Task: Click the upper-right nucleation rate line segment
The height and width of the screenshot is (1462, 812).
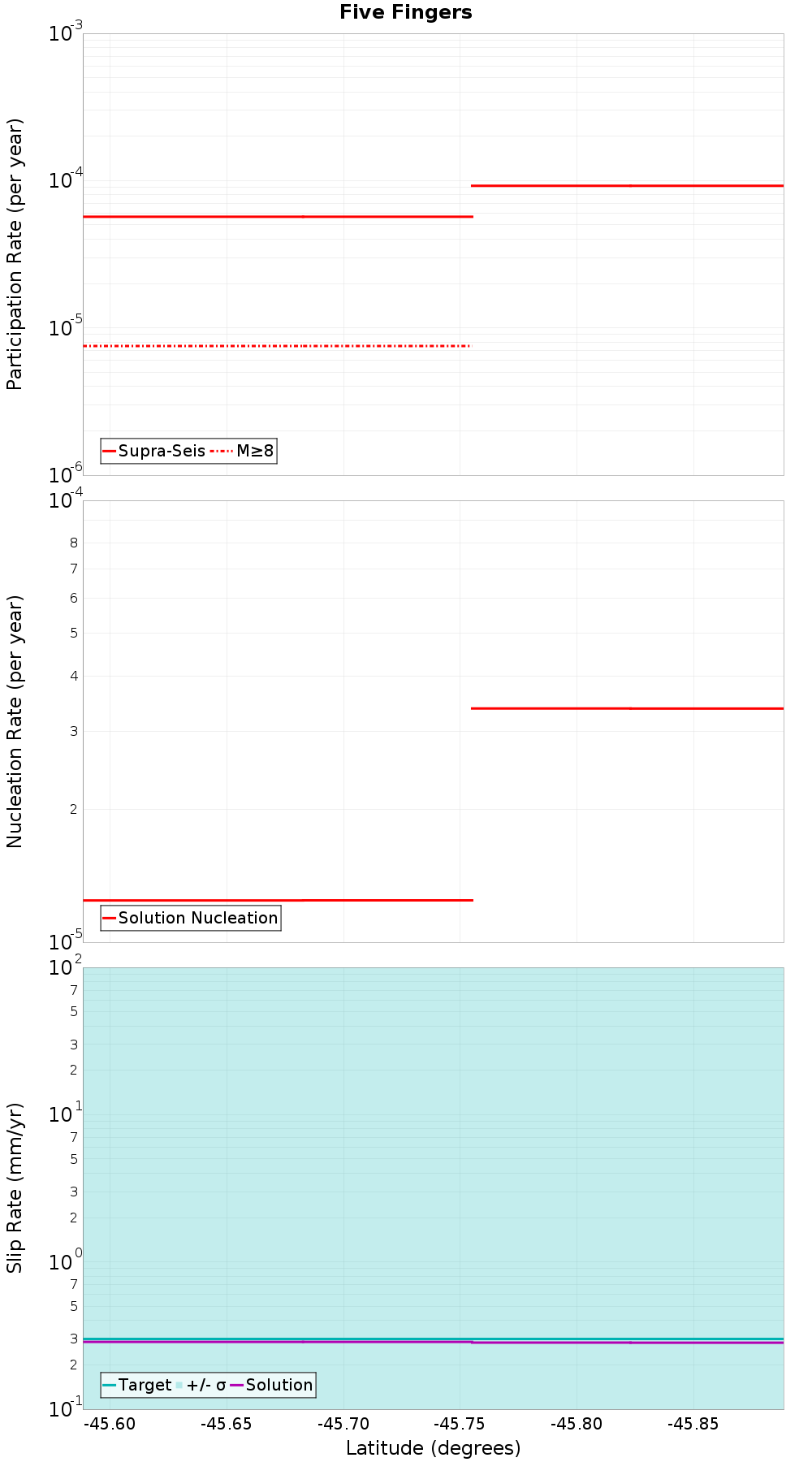Action: 627,708
